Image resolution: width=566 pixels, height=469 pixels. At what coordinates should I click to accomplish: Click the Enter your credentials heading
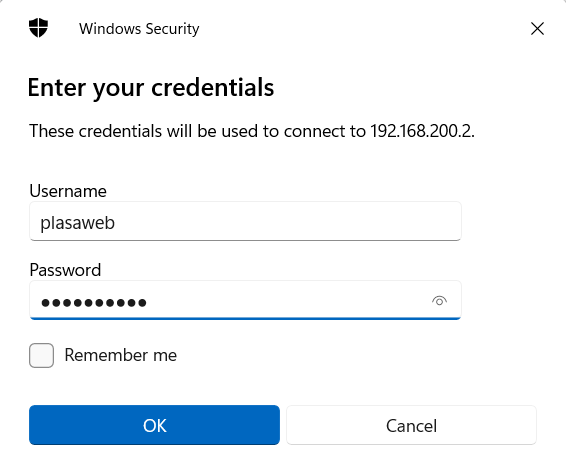click(151, 87)
